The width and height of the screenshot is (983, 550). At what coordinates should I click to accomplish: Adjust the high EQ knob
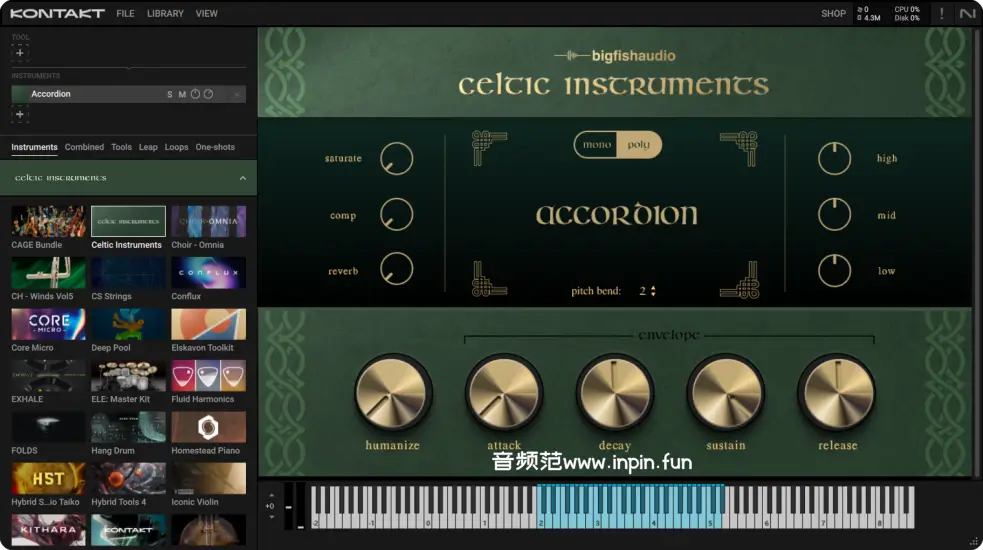click(834, 158)
